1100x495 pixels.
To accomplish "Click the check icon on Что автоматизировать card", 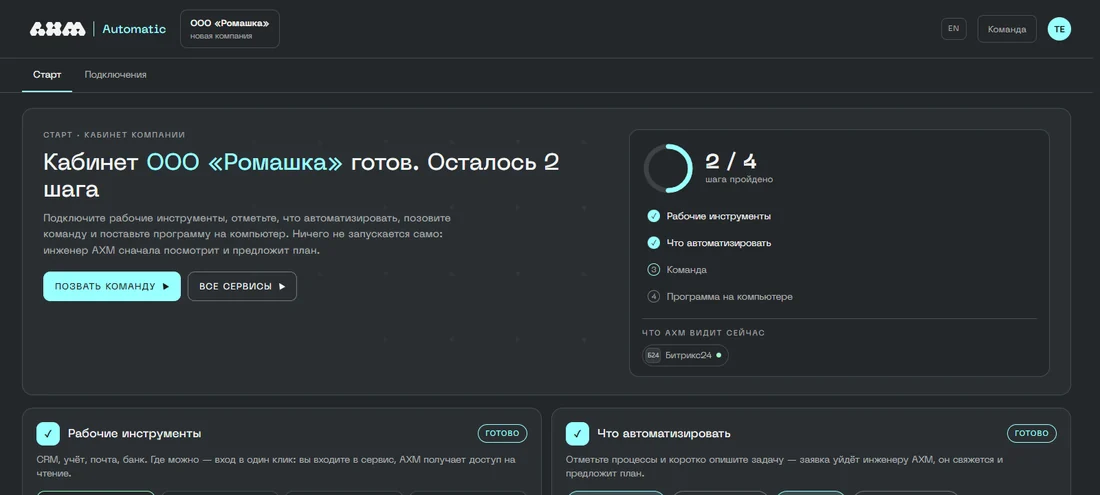I will tap(577, 433).
